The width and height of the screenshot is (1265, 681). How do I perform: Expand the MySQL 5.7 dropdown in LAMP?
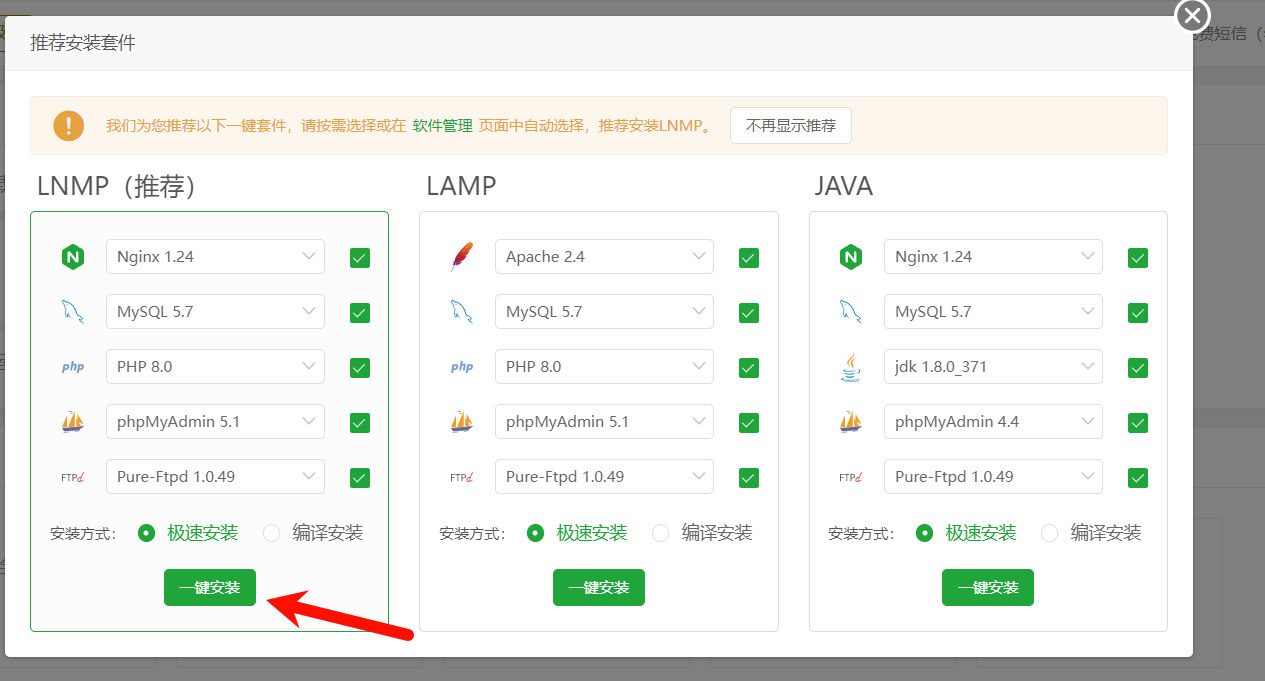pyautogui.click(x=604, y=312)
